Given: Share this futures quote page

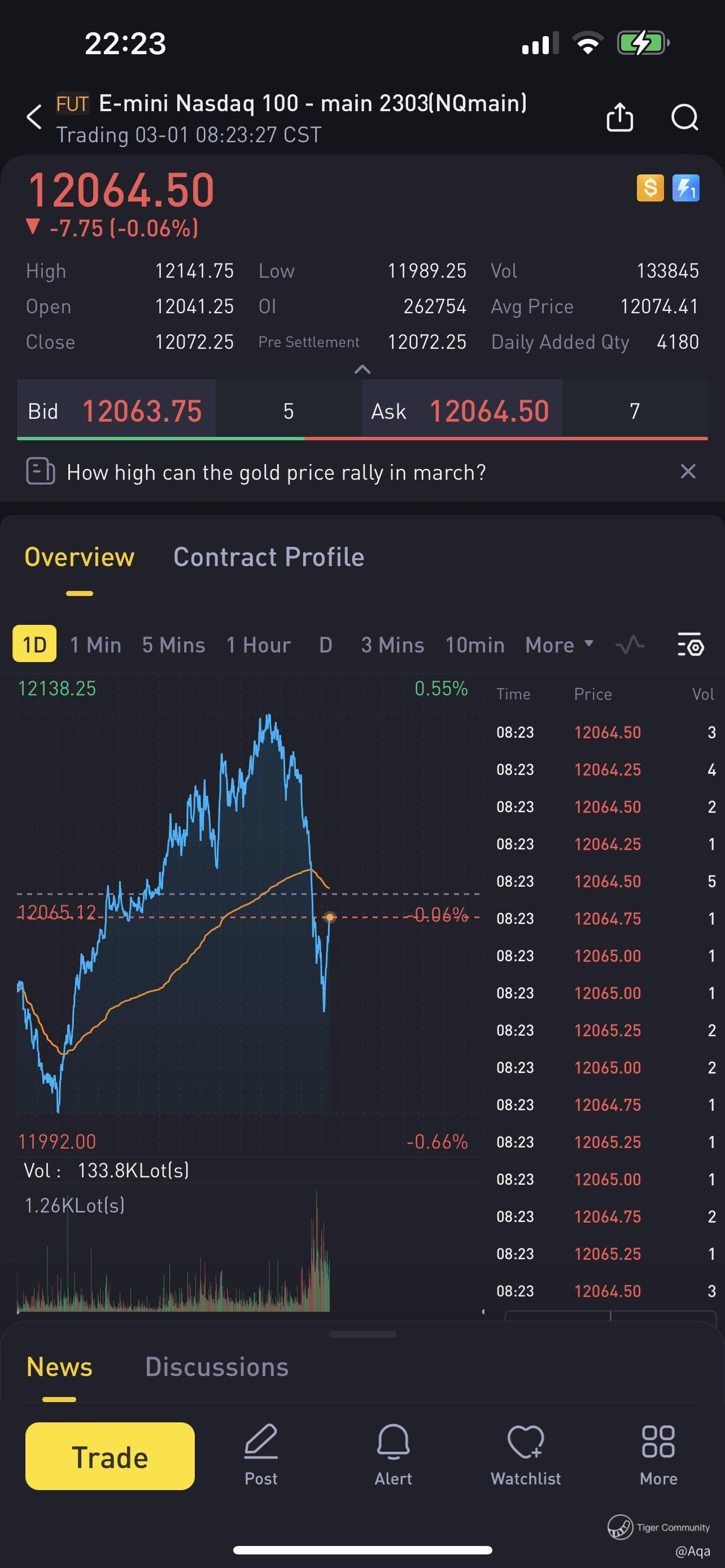Looking at the screenshot, I should coord(619,117).
